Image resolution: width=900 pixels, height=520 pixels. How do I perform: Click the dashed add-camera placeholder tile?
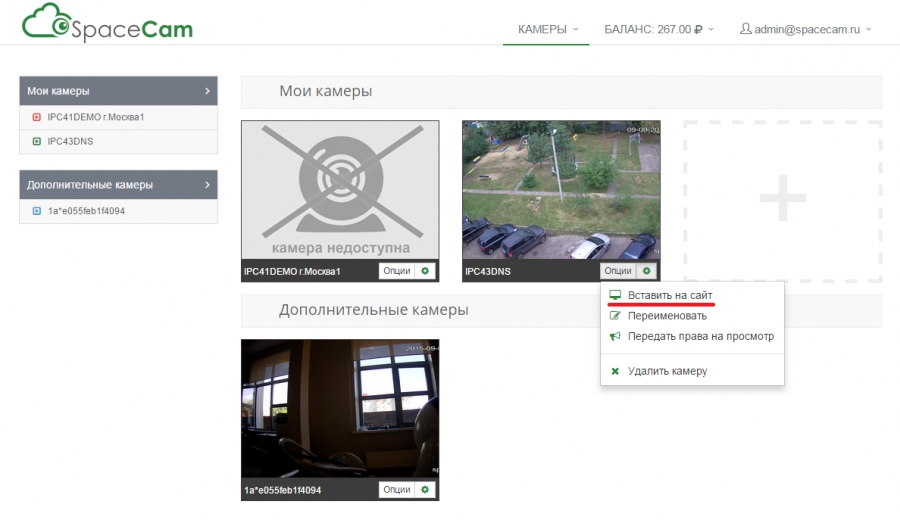[782, 201]
